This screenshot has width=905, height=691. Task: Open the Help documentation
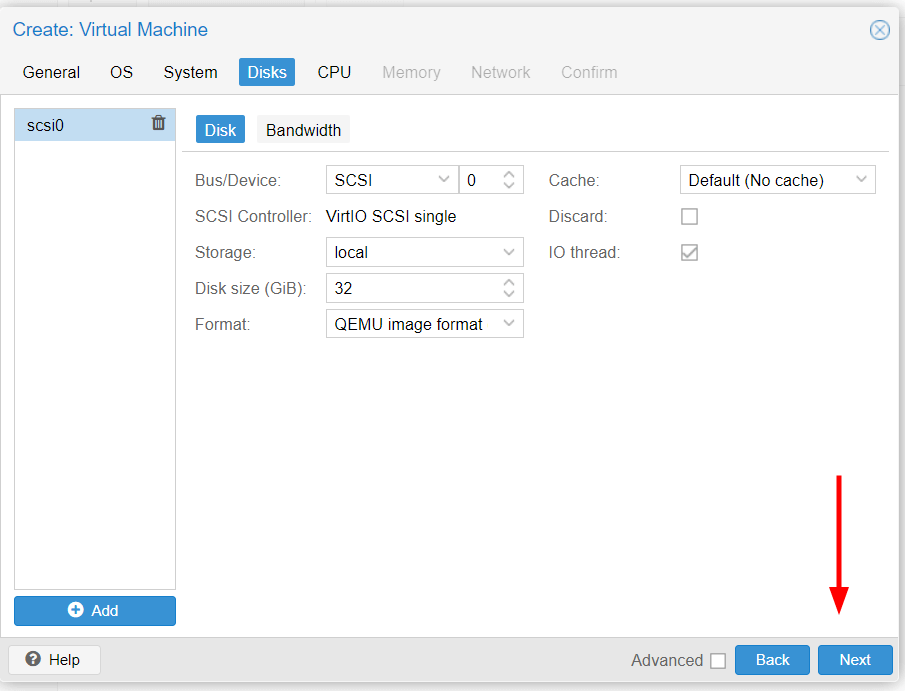click(54, 660)
